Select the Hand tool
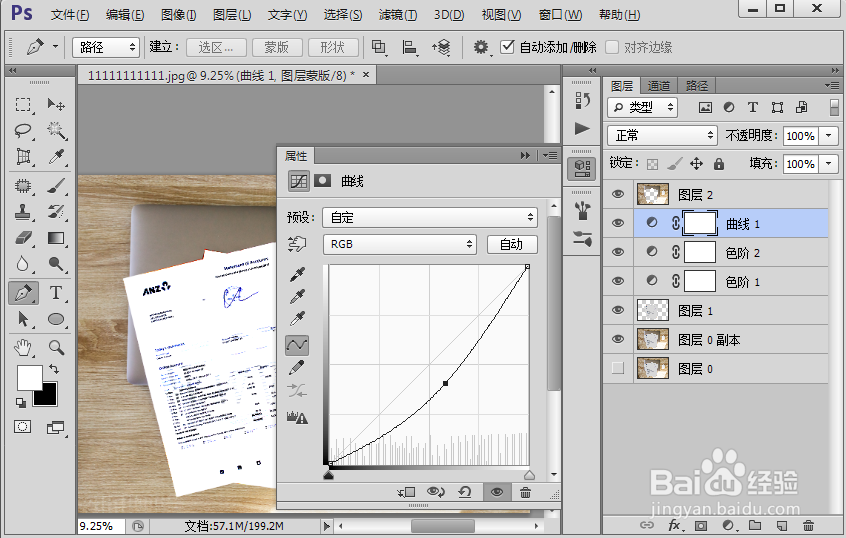 click(23, 348)
